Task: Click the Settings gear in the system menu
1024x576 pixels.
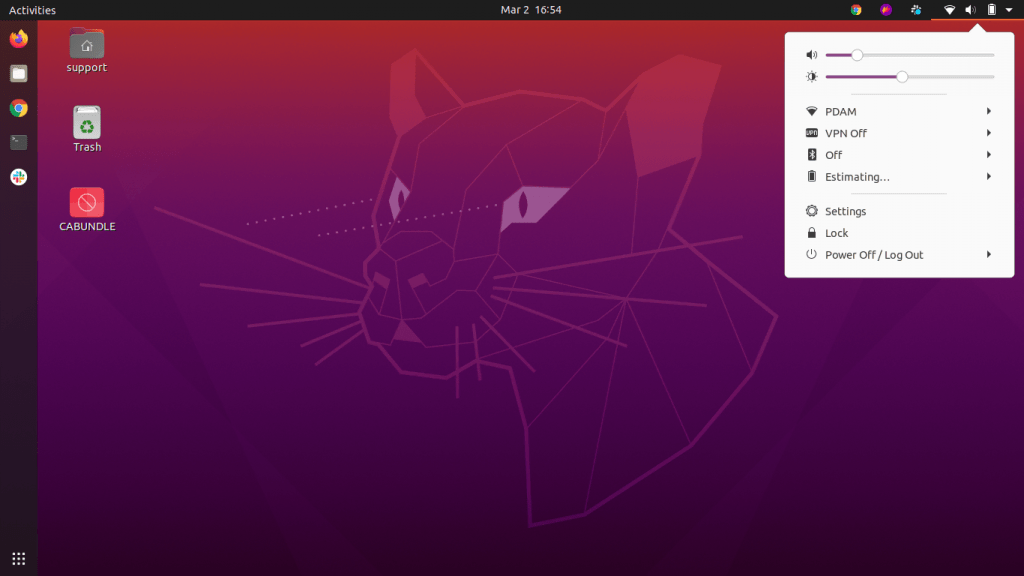Action: coord(812,211)
